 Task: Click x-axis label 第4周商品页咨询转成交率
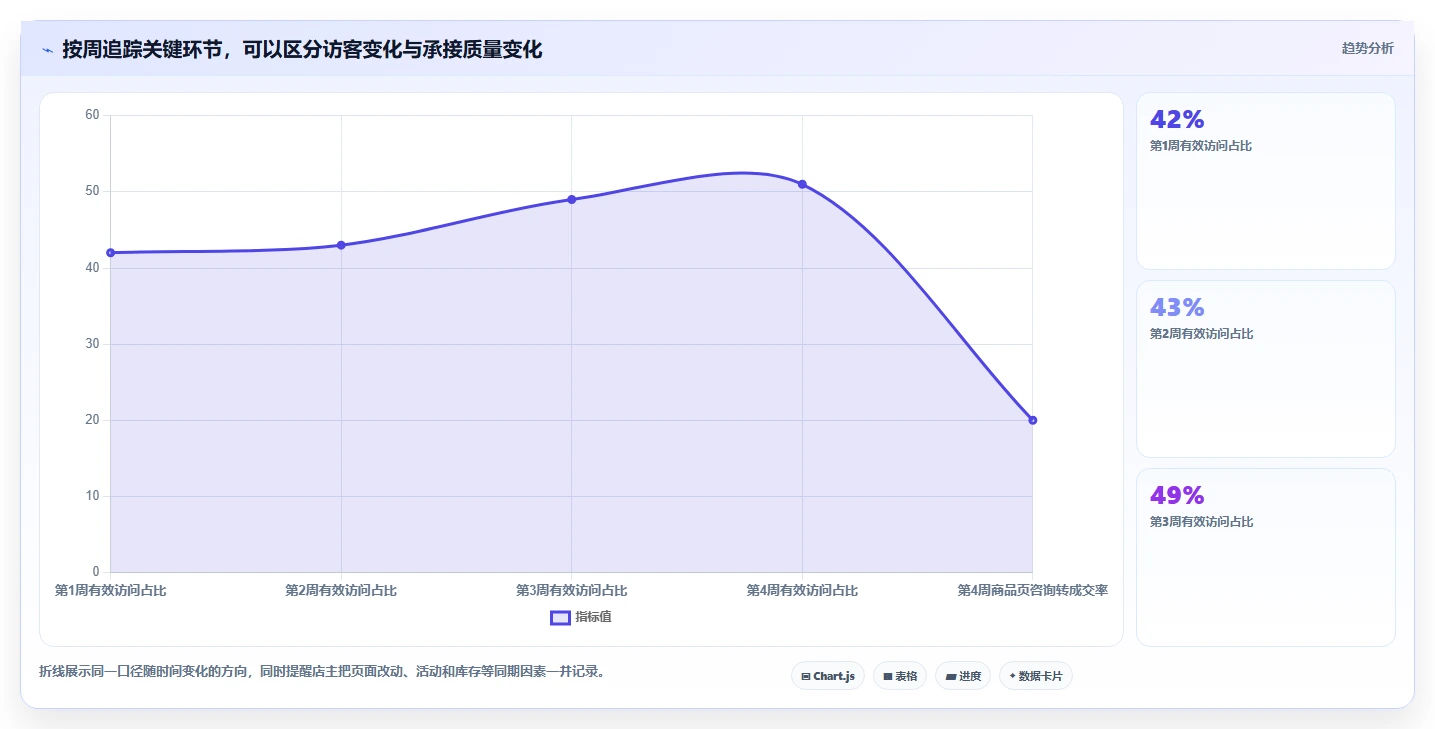tap(1032, 591)
